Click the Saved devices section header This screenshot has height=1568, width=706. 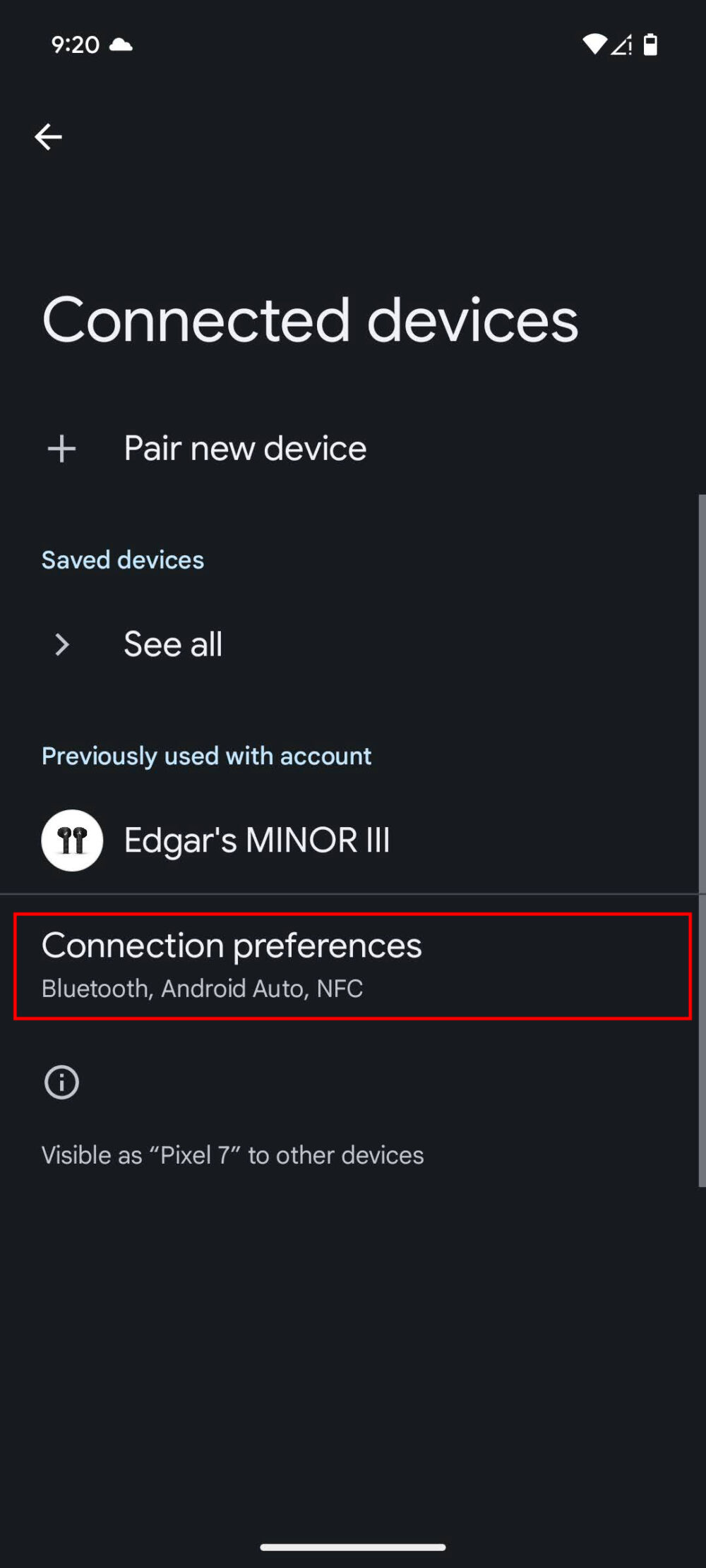[123, 559]
